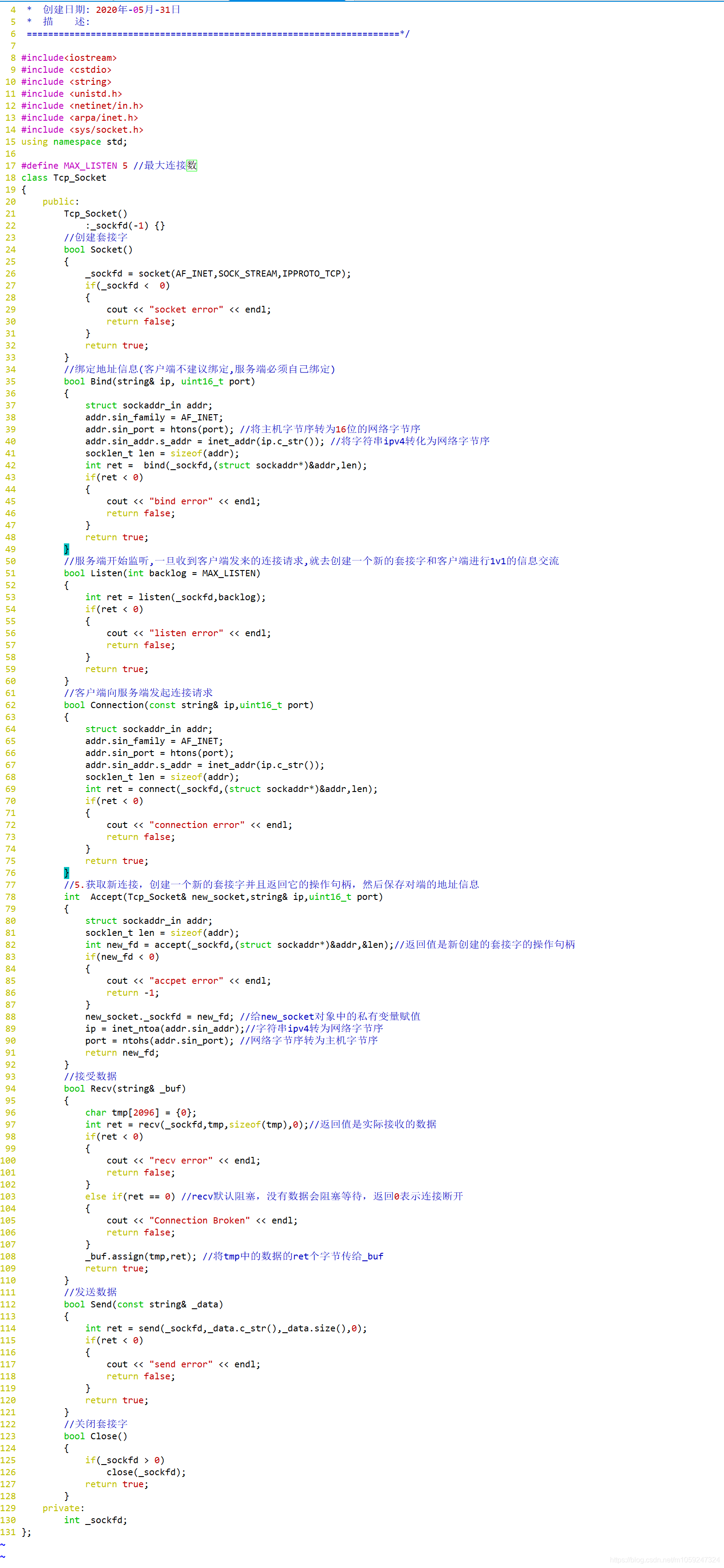The width and height of the screenshot is (724, 1568).
Task: Click the comment '//客户端向服务端发起连接请求'
Action: tap(138, 693)
